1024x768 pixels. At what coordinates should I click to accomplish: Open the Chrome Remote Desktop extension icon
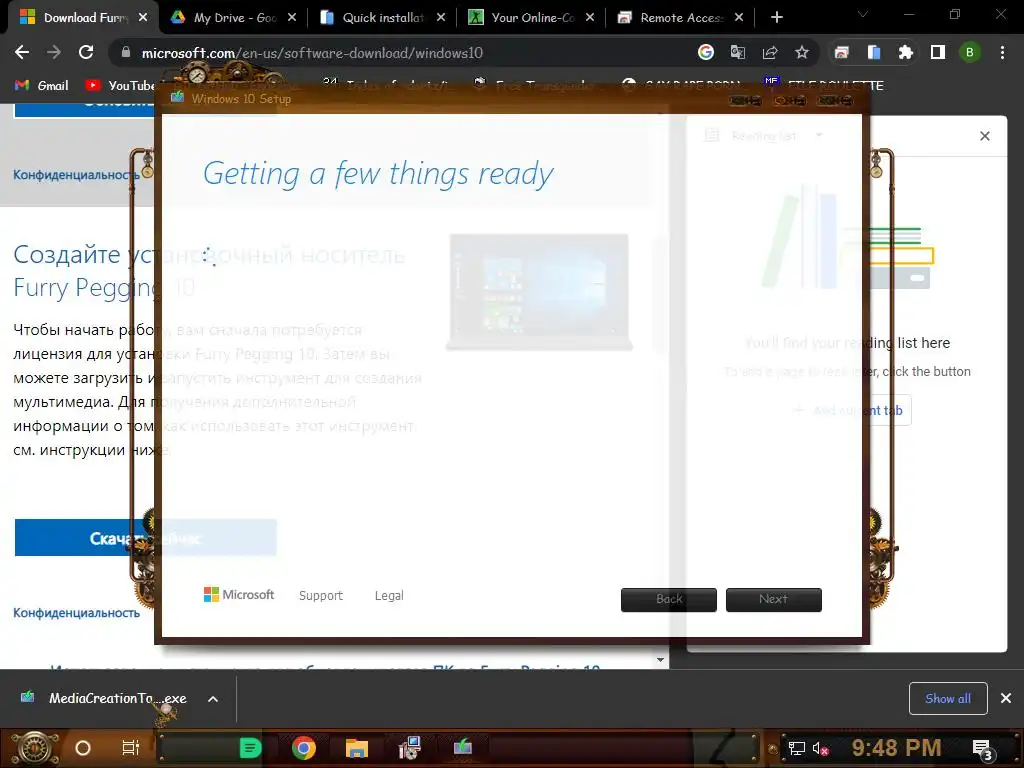pos(841,52)
